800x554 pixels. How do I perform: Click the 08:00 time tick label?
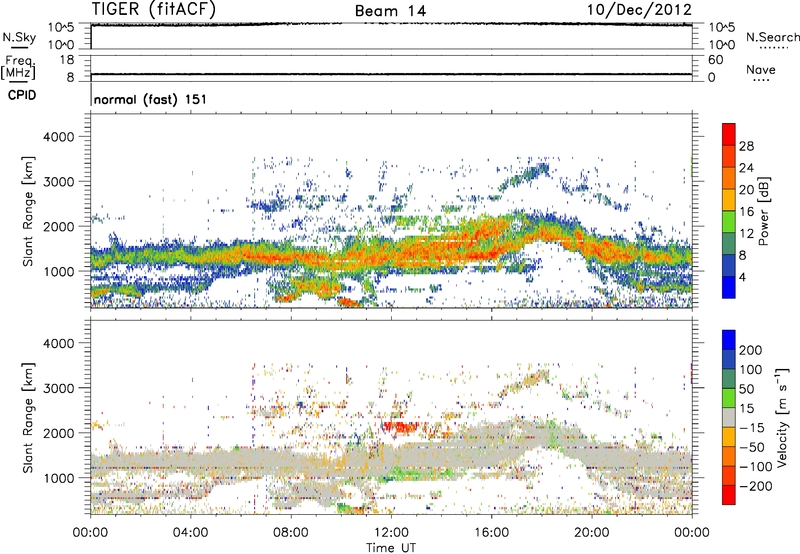tap(291, 533)
